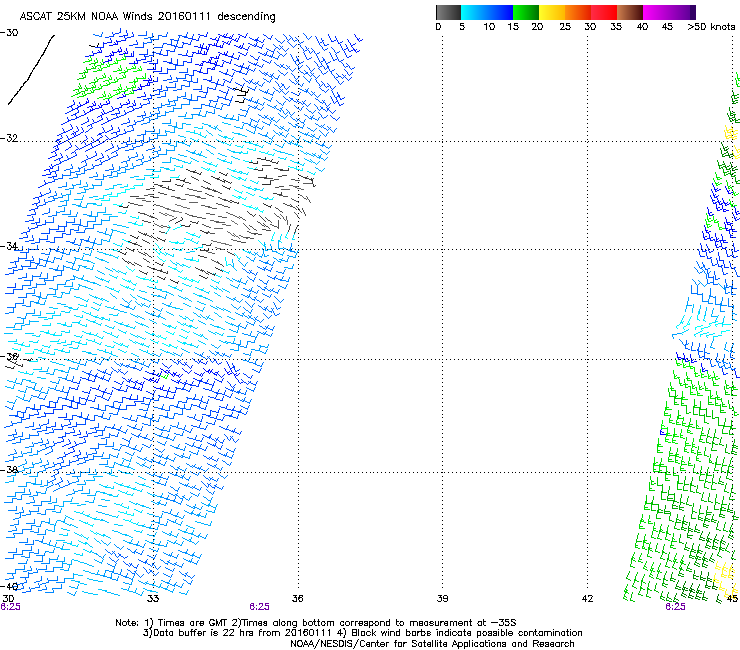Viewport: 740px width, 650px height.
Task: Click the black coastline line near the -30 label
Action: coord(31,70)
